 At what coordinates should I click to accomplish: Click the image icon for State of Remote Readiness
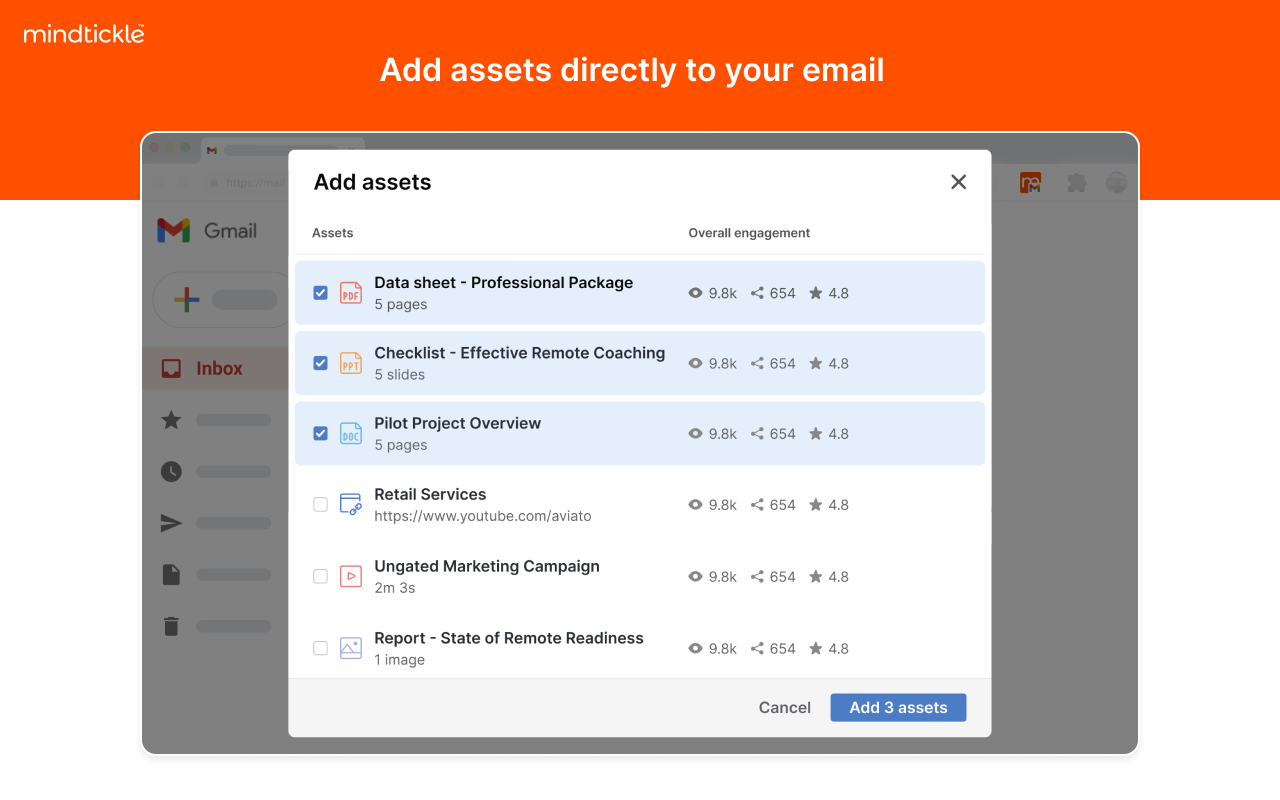click(351, 648)
